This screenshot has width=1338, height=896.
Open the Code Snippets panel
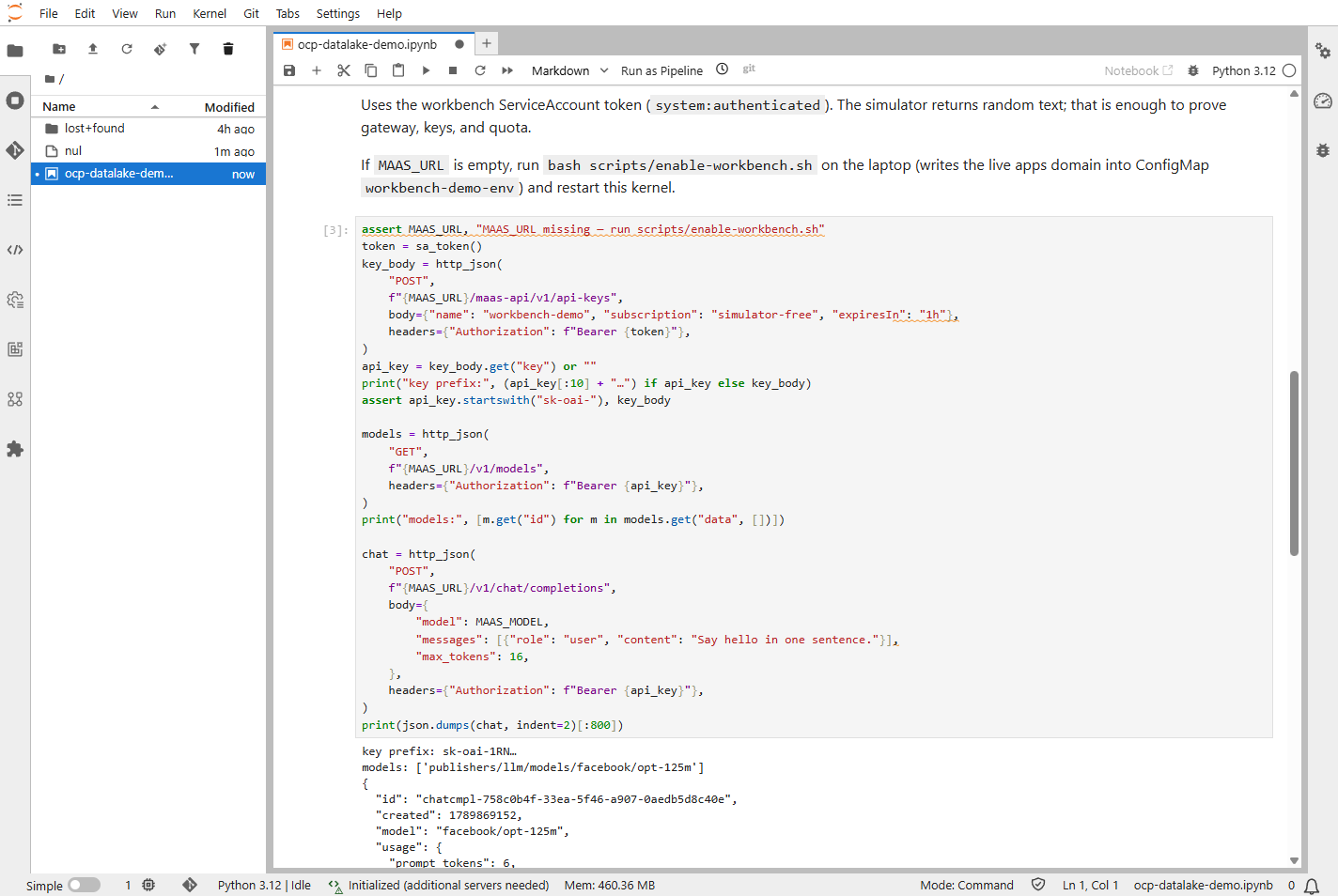tap(15, 250)
